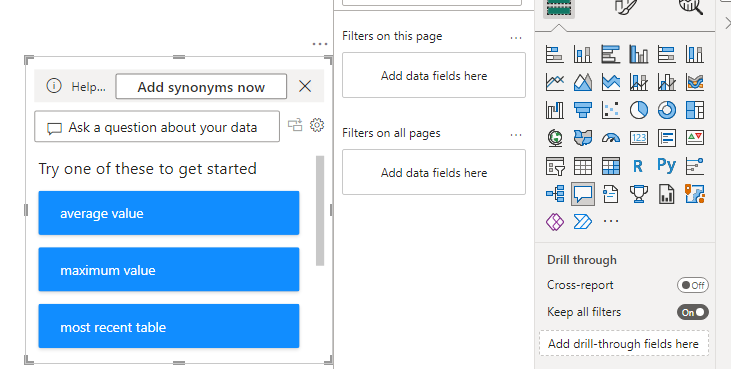Choose the Clustered bar chart visual
The height and width of the screenshot is (369, 731).
coord(611,55)
